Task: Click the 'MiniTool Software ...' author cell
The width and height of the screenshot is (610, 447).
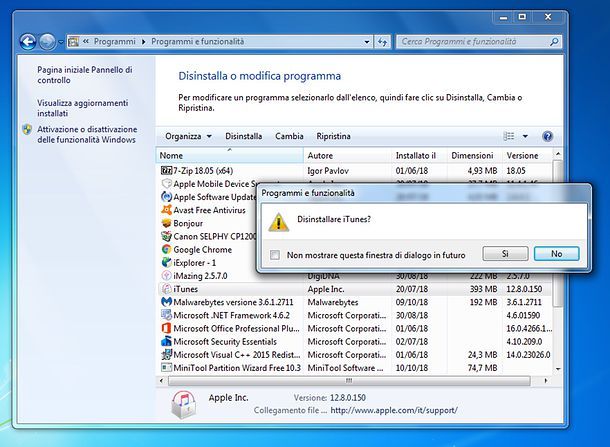Action: tap(345, 368)
